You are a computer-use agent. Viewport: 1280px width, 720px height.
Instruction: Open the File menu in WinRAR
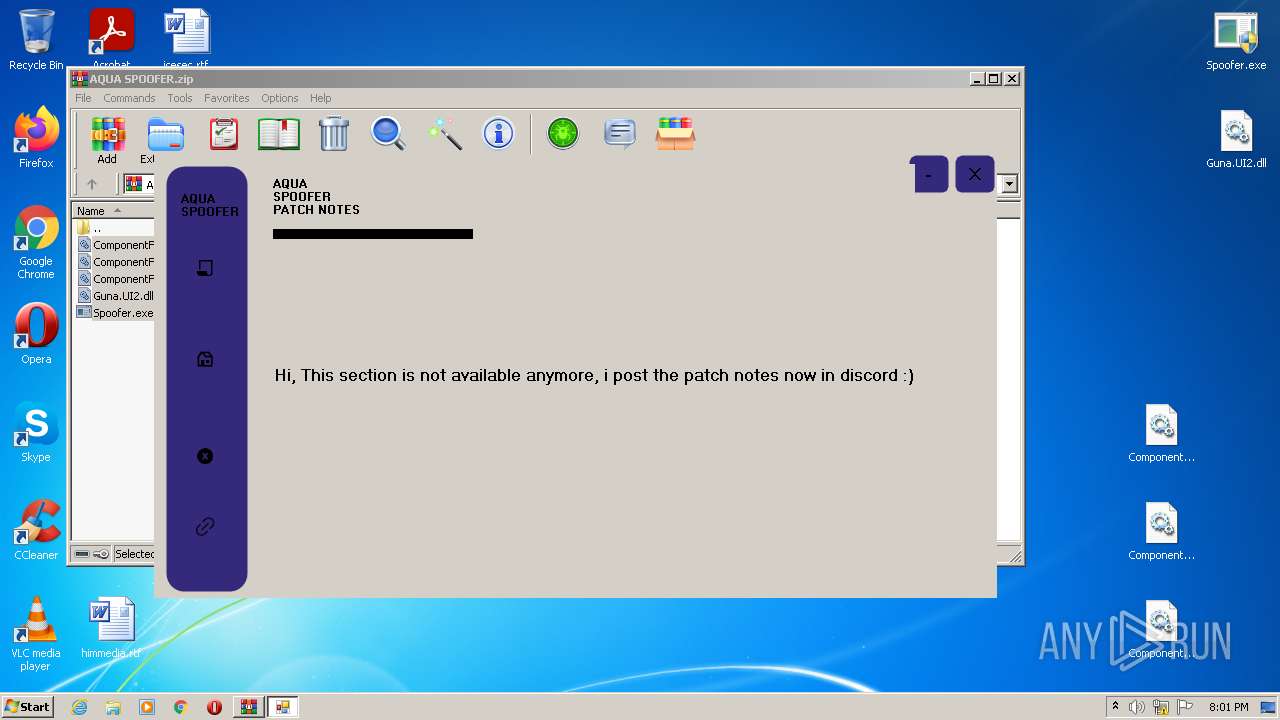click(83, 98)
